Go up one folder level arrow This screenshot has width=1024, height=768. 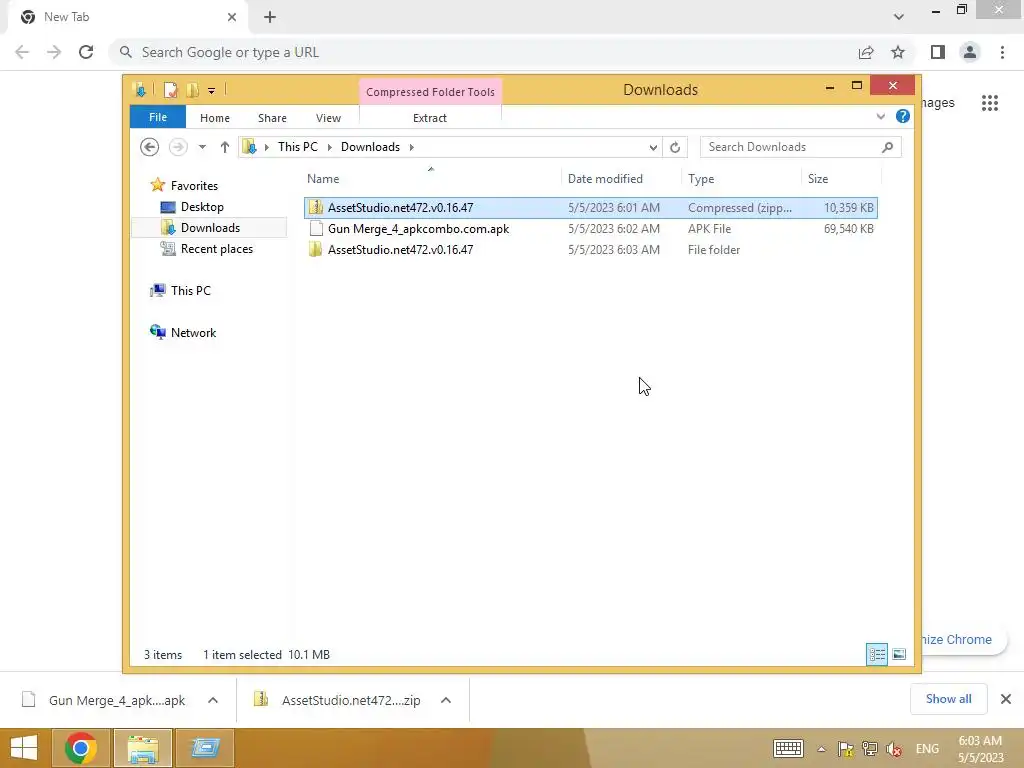(x=225, y=147)
